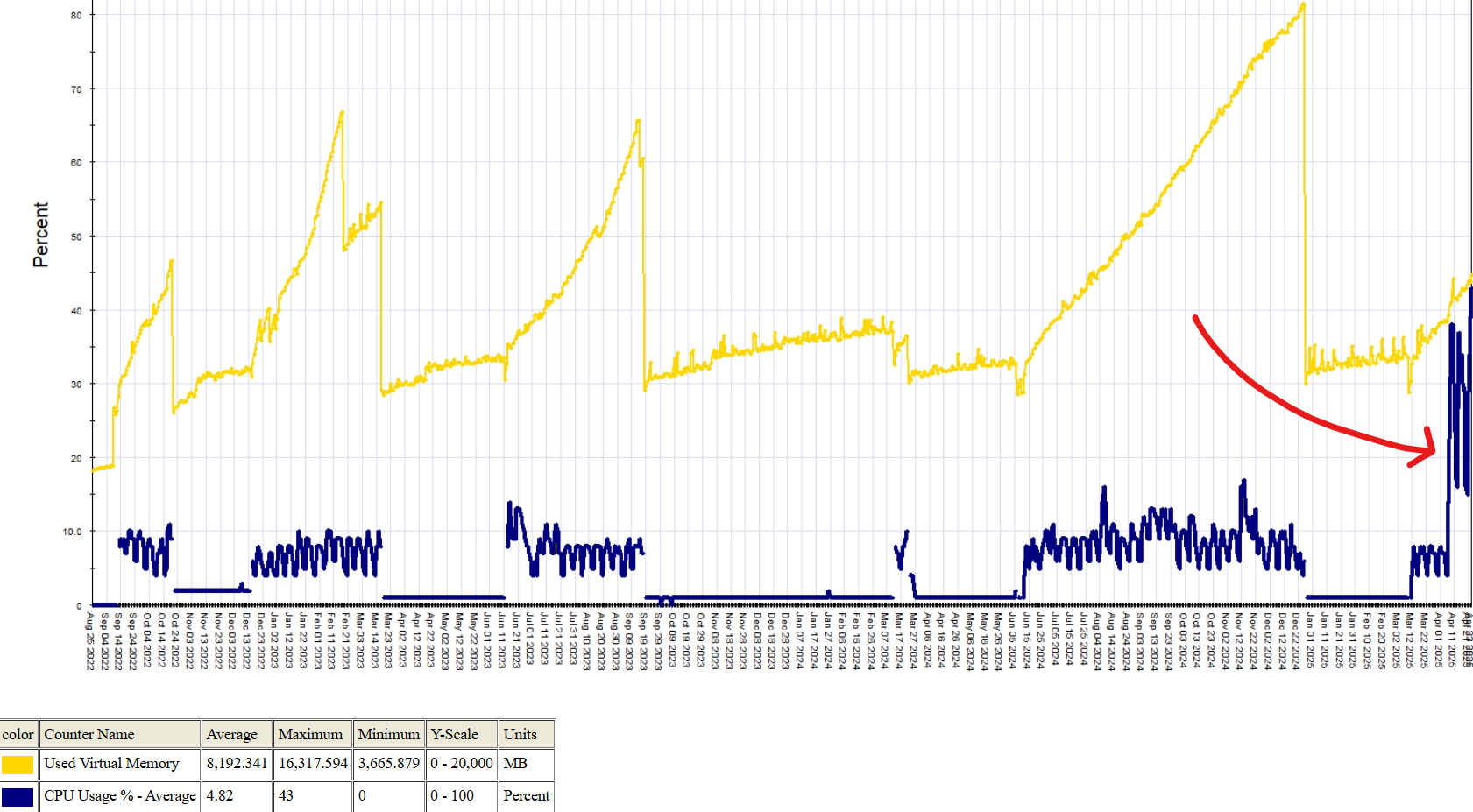Click the Y-Scale value '0 - 20,000'
This screenshot has height=812, width=1473.
click(462, 763)
